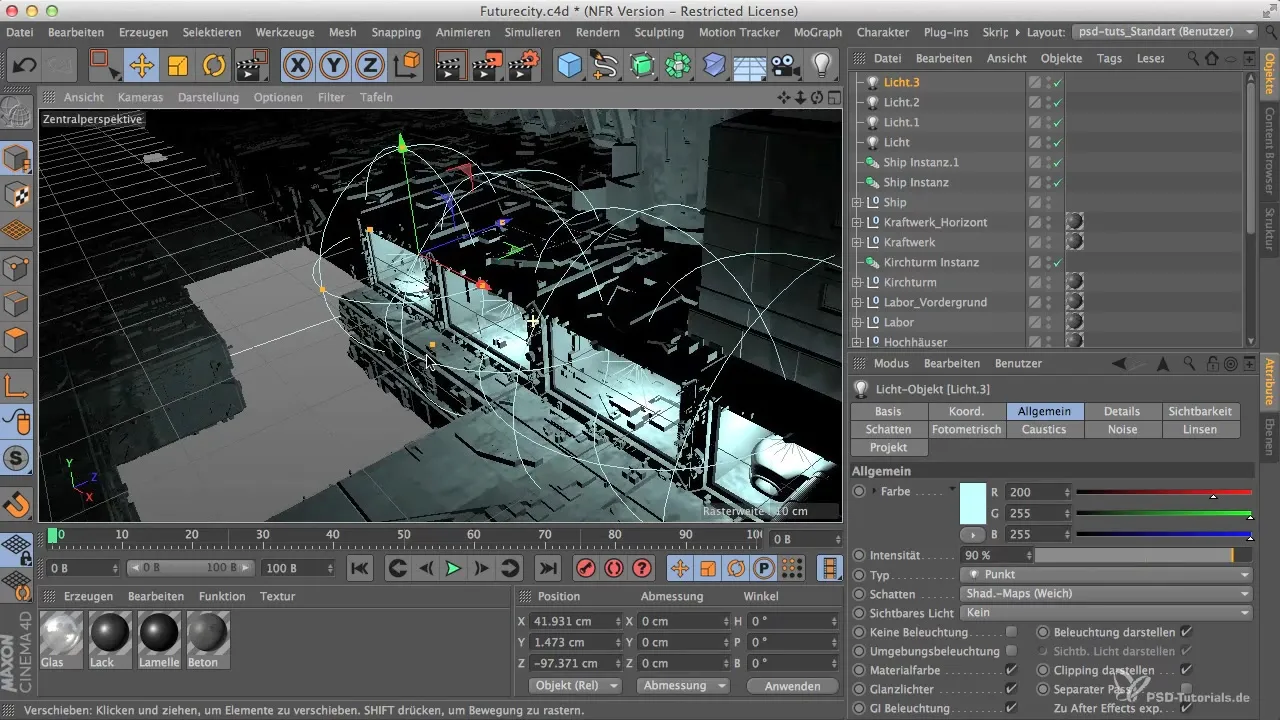Click the floor grid object icon
Viewport: 1280px width, 720px height.
749,66
